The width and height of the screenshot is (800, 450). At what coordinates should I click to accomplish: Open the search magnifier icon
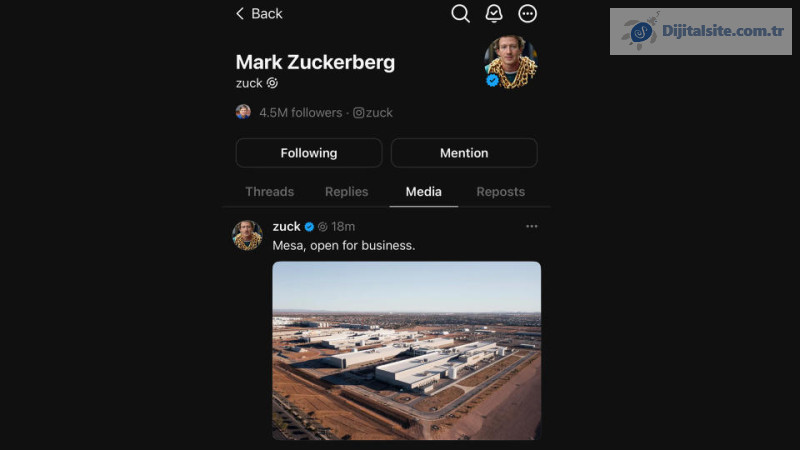tap(460, 13)
